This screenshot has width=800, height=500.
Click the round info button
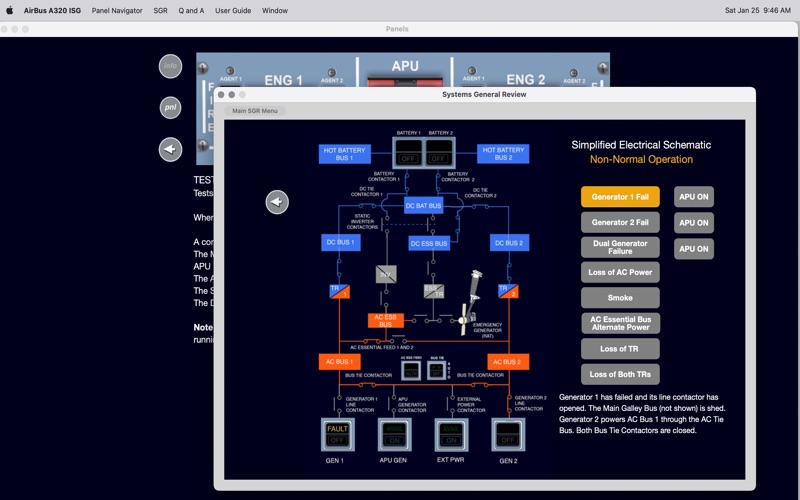pyautogui.click(x=170, y=66)
